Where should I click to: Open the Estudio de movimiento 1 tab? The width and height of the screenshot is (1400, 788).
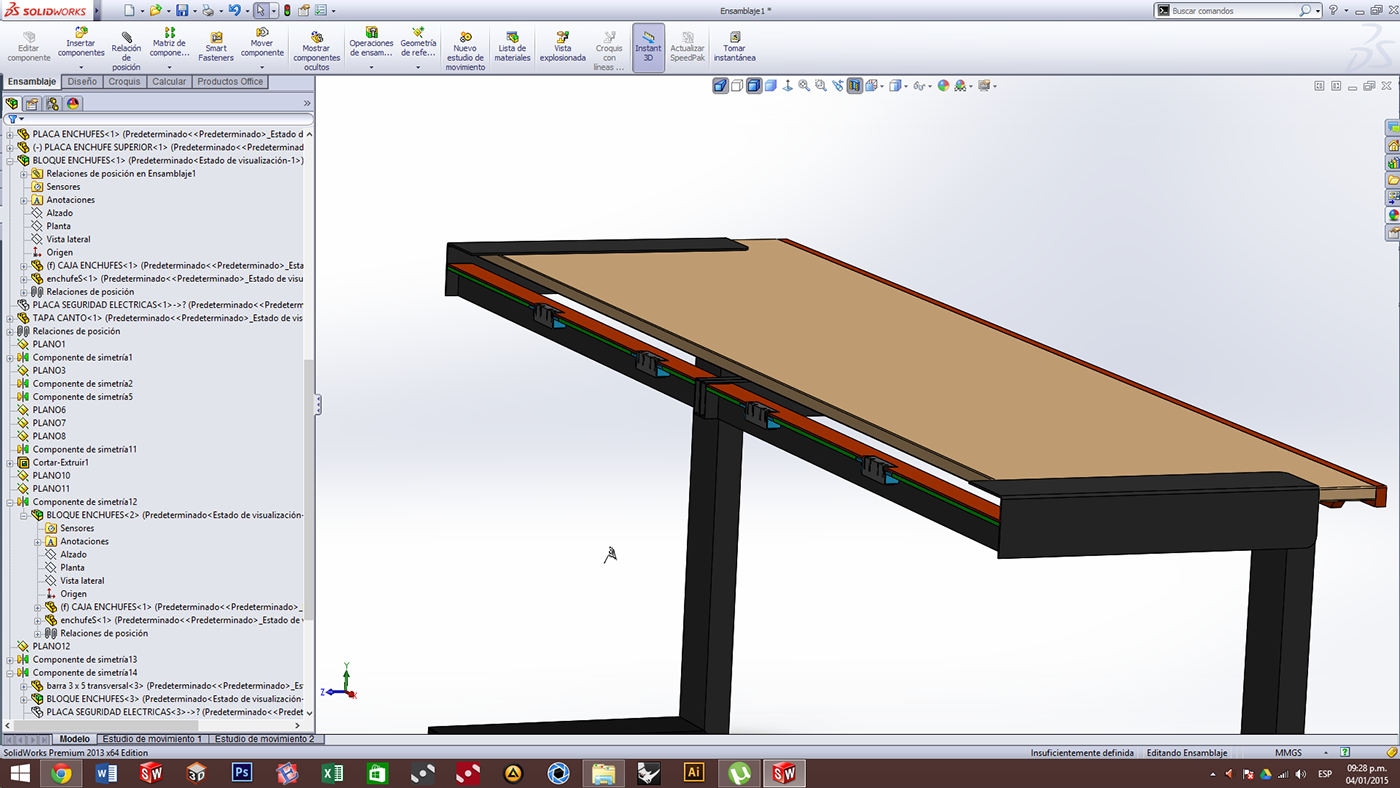point(152,739)
